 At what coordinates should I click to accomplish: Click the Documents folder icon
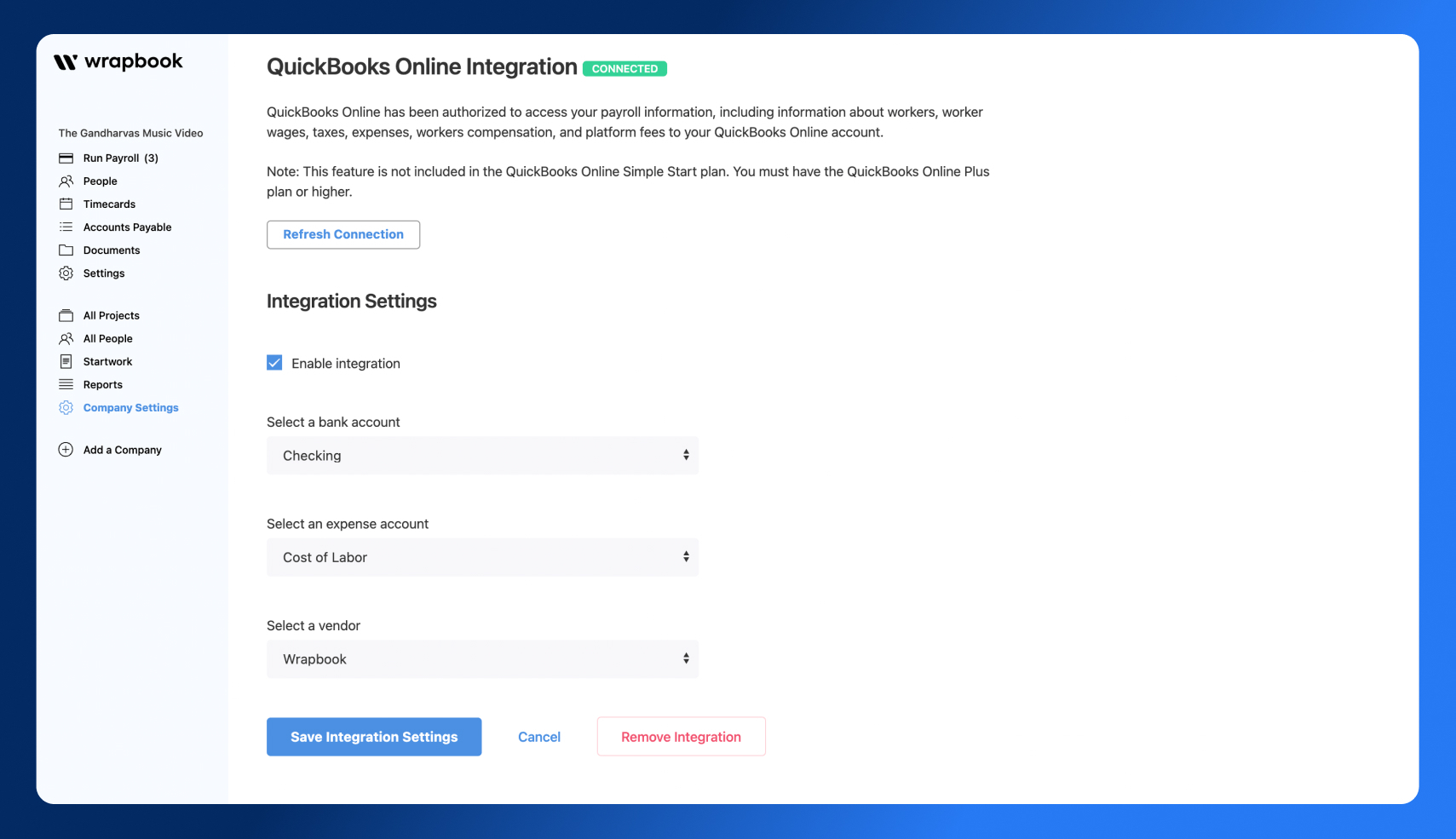pos(66,250)
